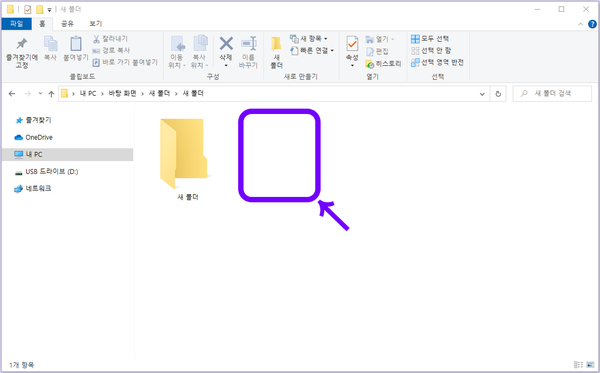Open 히스토리 in the ribbon
The width and height of the screenshot is (600, 373).
click(x=383, y=64)
